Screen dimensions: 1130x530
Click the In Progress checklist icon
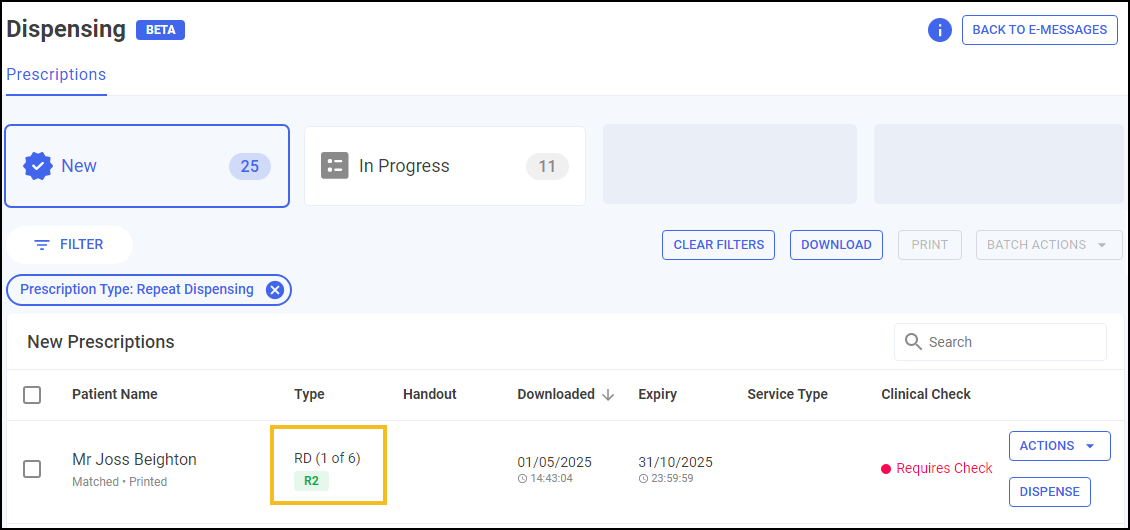[x=334, y=166]
